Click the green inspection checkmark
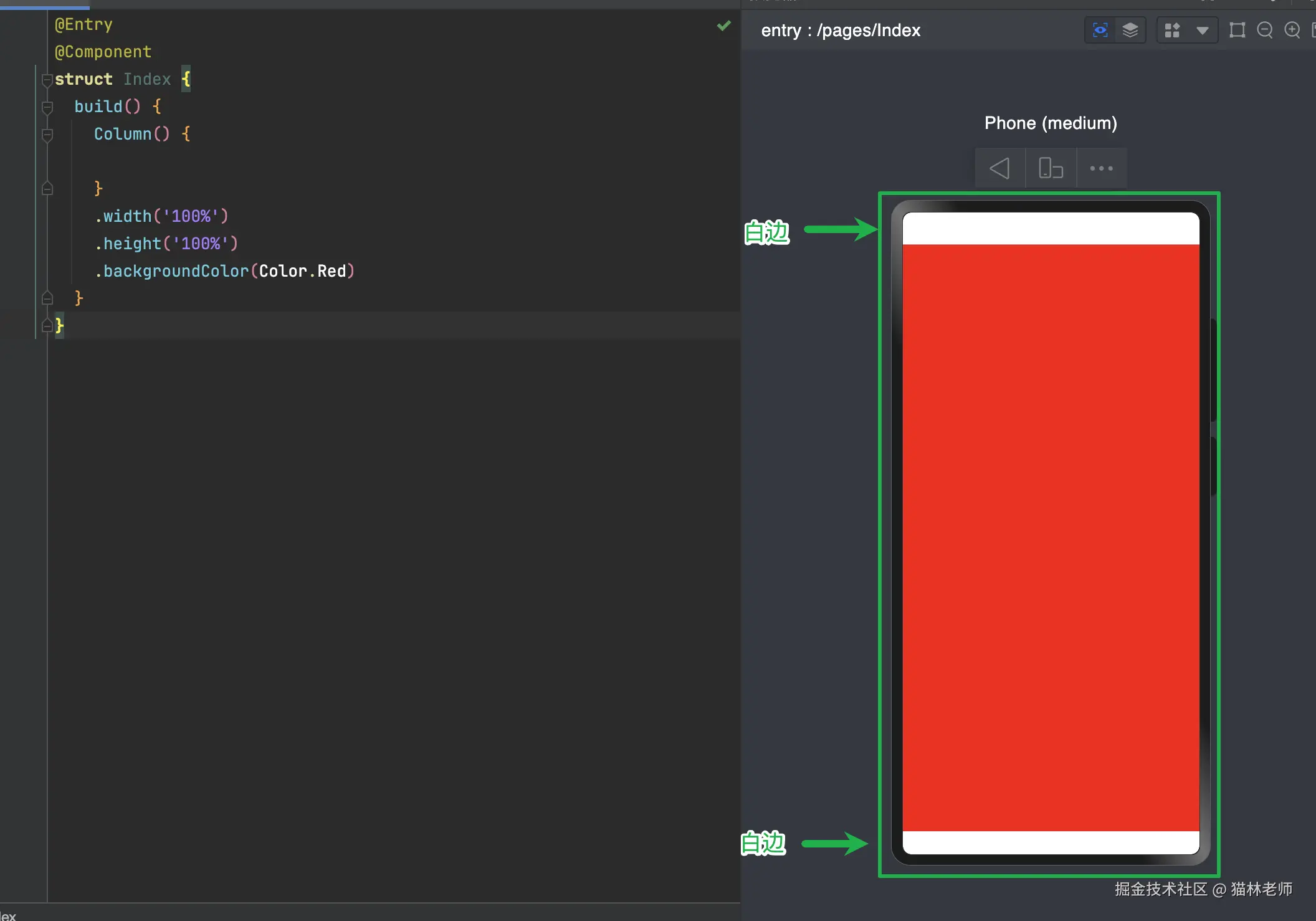This screenshot has height=921, width=1316. [723, 26]
